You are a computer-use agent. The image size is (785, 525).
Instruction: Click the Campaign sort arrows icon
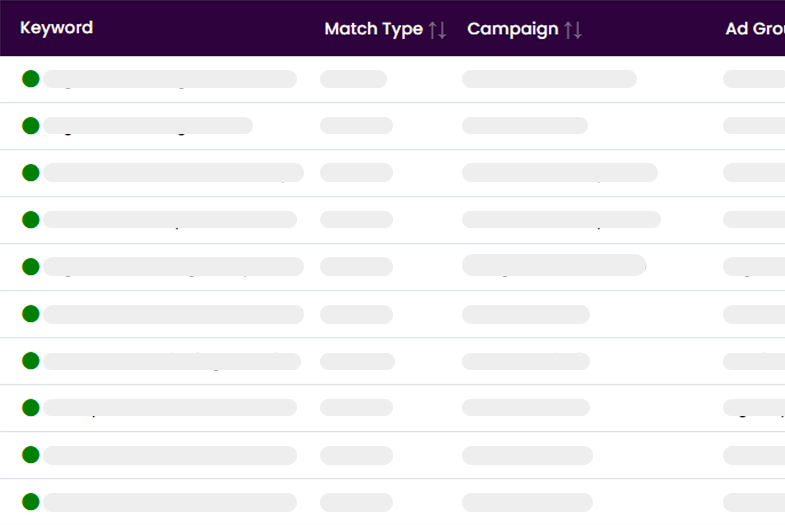[573, 30]
